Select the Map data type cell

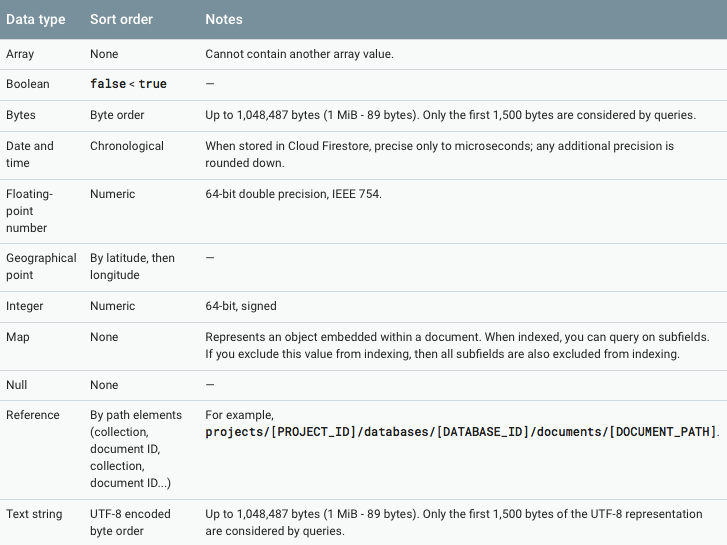[18, 337]
